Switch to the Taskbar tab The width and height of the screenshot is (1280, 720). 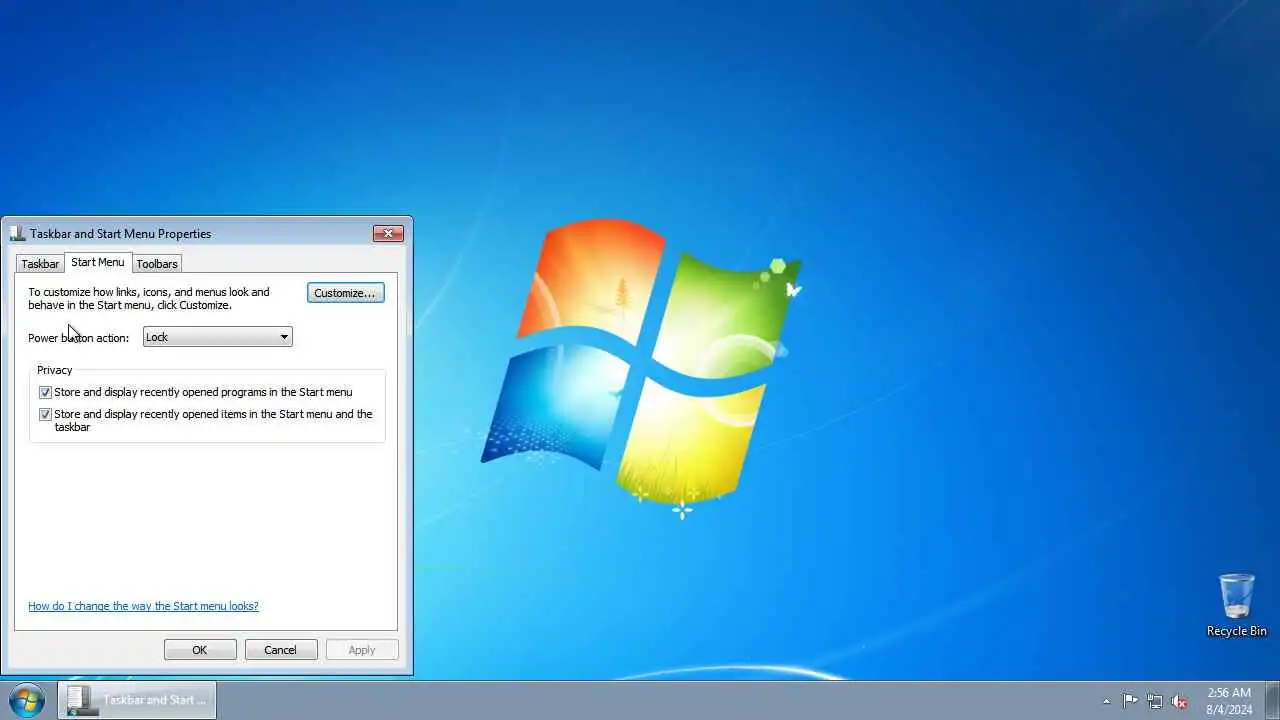click(40, 264)
